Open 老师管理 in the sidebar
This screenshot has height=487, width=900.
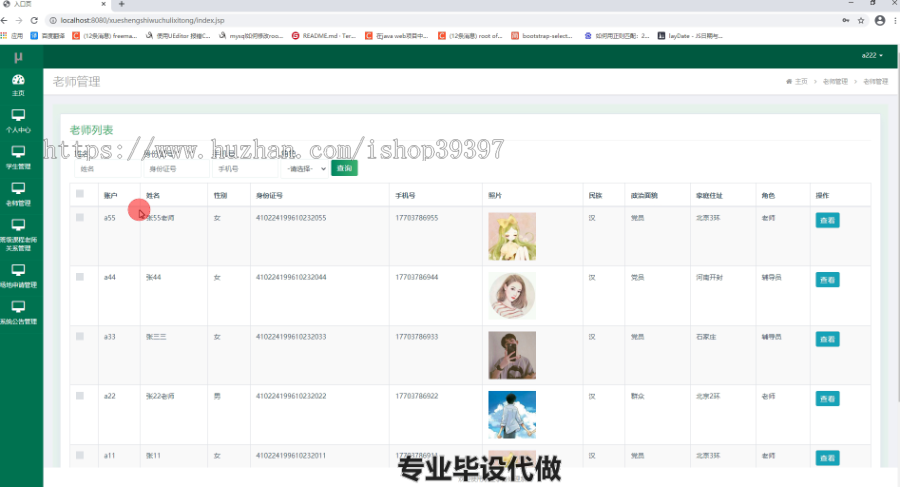point(18,195)
